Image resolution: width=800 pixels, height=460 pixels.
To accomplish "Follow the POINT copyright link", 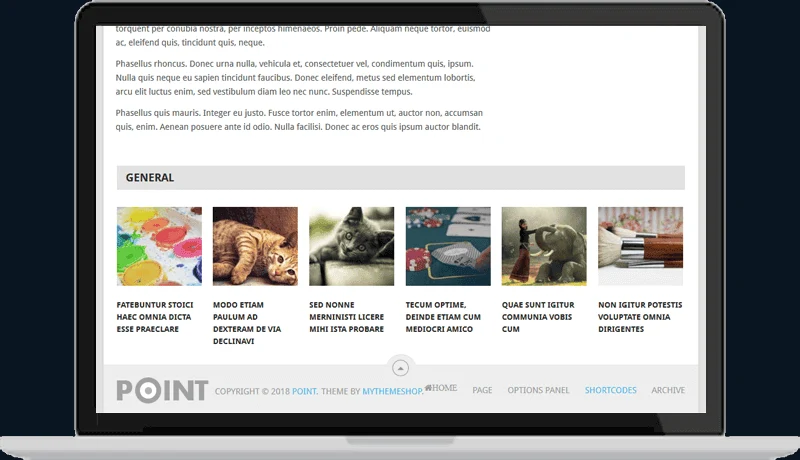I will coord(305,391).
